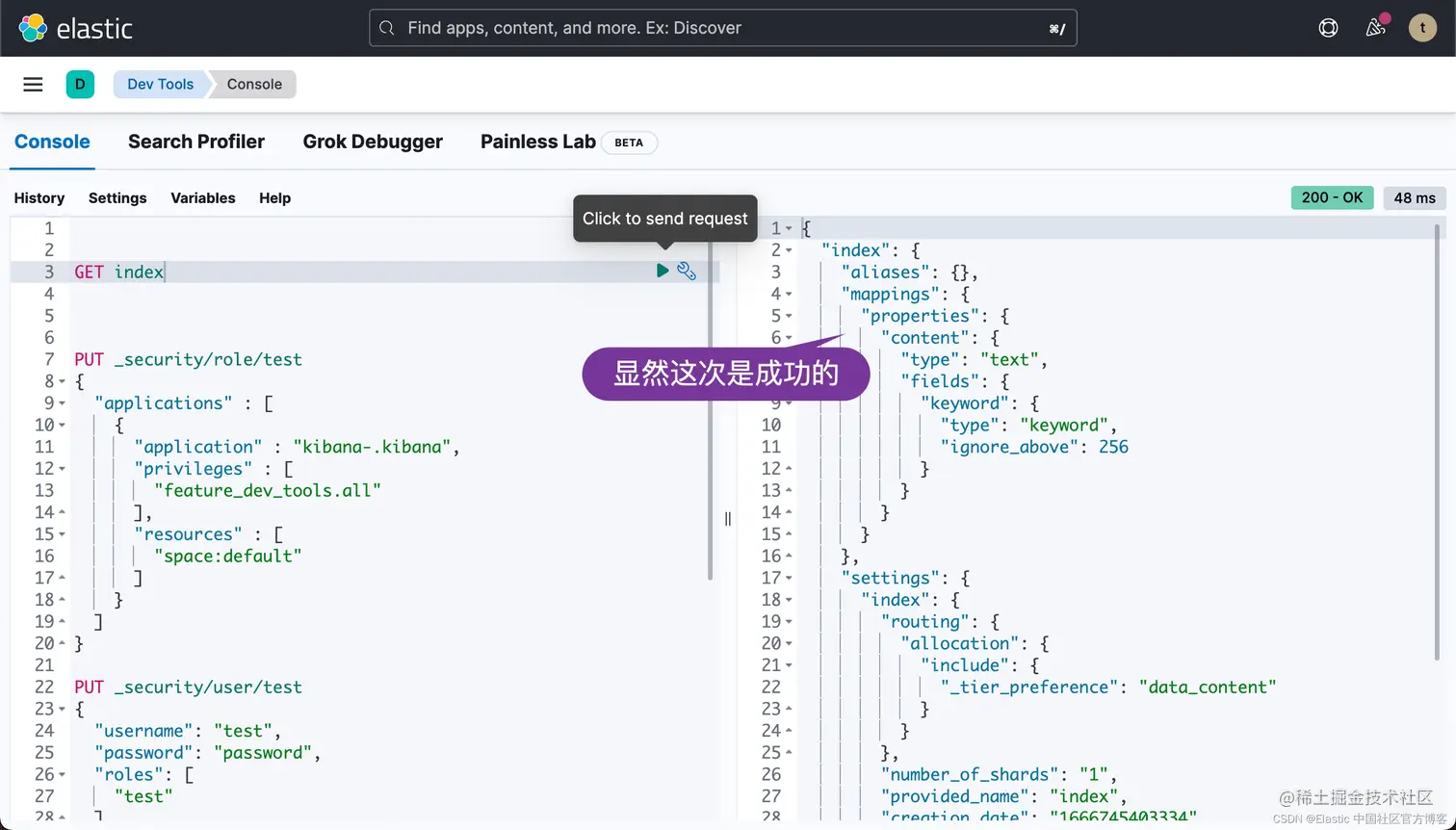The image size is (1456, 830).
Task: Open the user avatar t menu
Action: [1422, 28]
